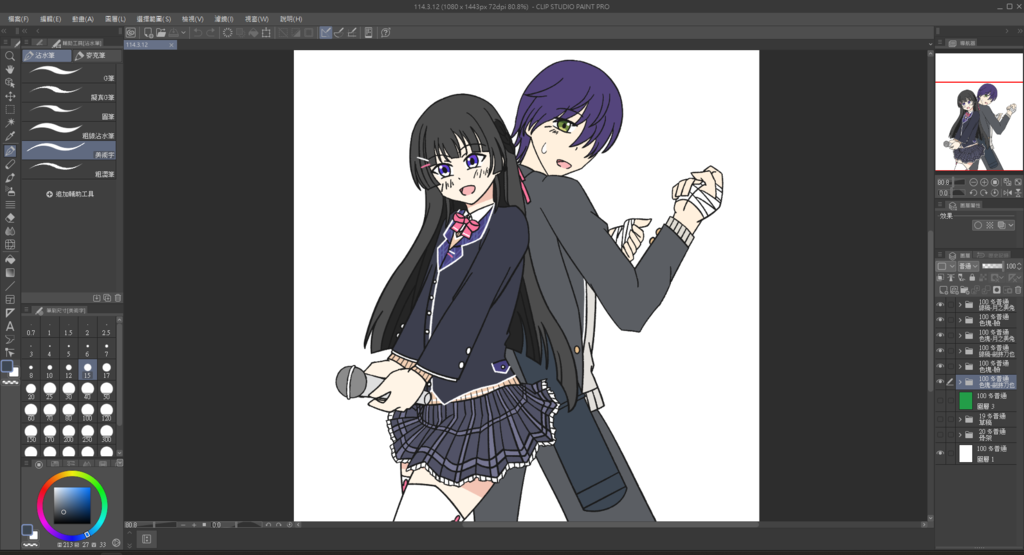Select the main drawing color swatch in toolbar
Image resolution: width=1024 pixels, height=555 pixels.
pyautogui.click(x=7, y=366)
